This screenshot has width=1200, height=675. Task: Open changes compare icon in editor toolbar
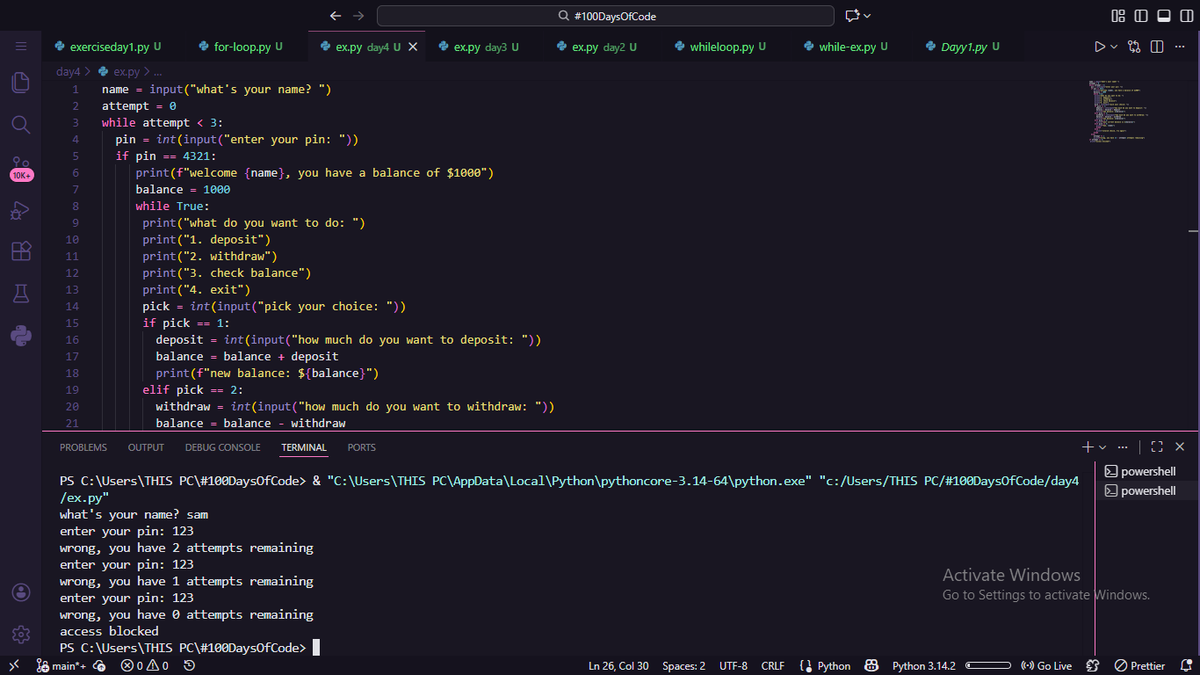point(1135,46)
